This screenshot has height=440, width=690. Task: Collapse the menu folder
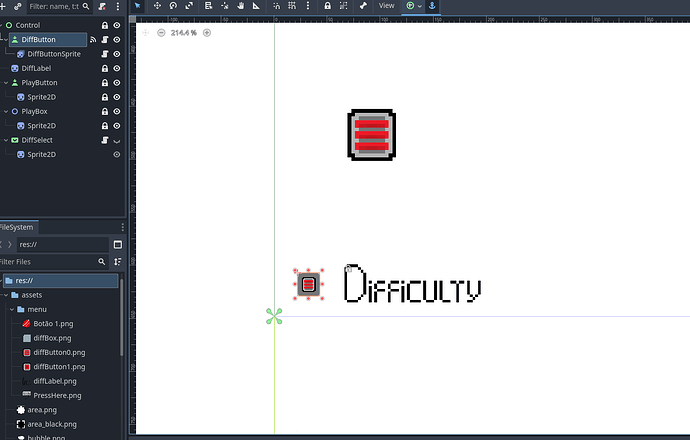point(12,309)
